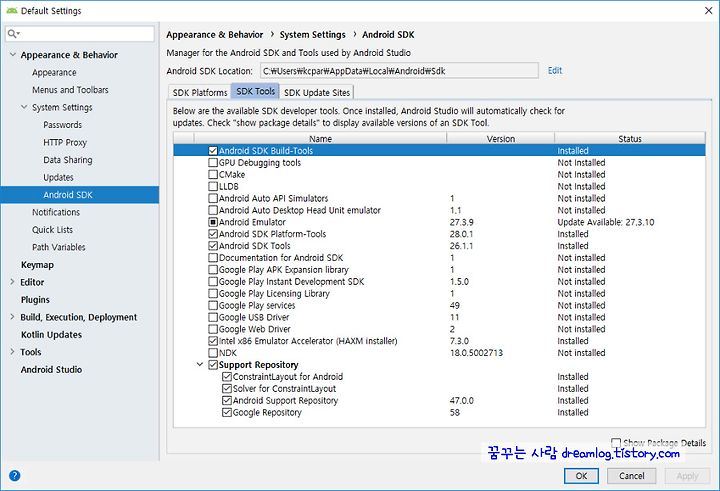
Task: Select Google Web Driver row name
Action: [x=254, y=329]
